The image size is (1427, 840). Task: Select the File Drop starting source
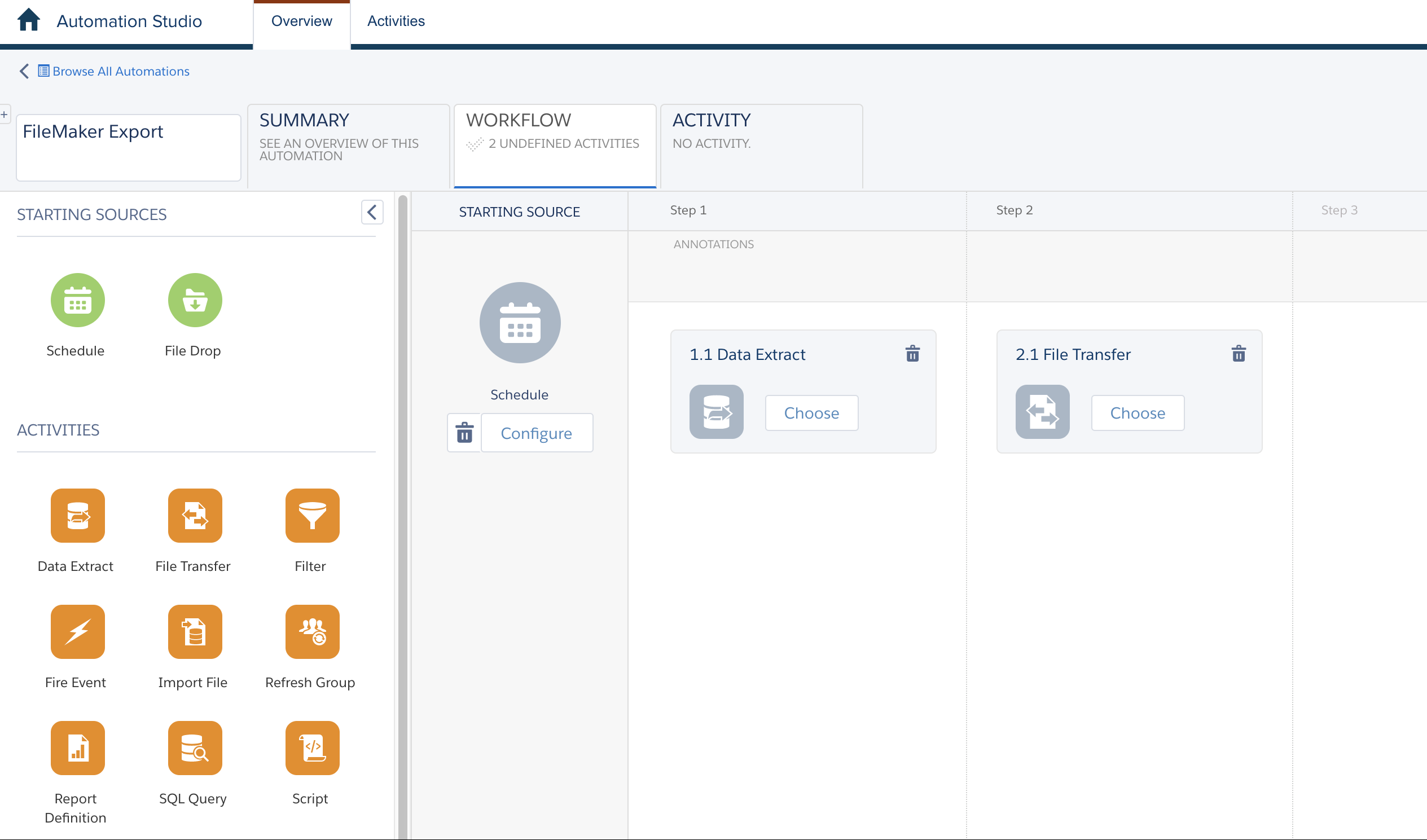tap(193, 299)
